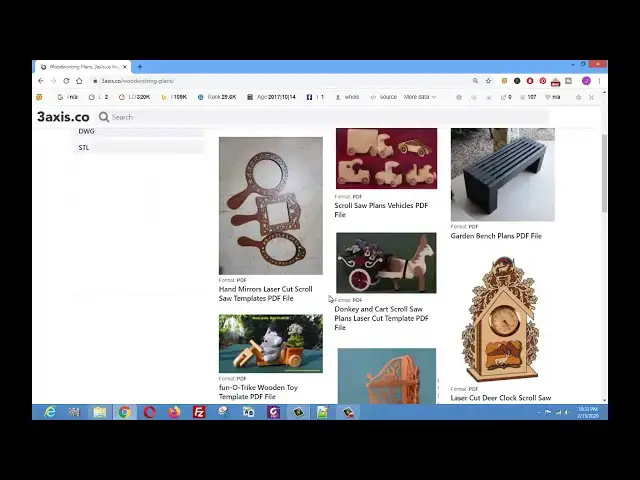Image resolution: width=640 pixels, height=480 pixels.
Task: Open Garden Bench thumbnail image
Action: pos(502,175)
